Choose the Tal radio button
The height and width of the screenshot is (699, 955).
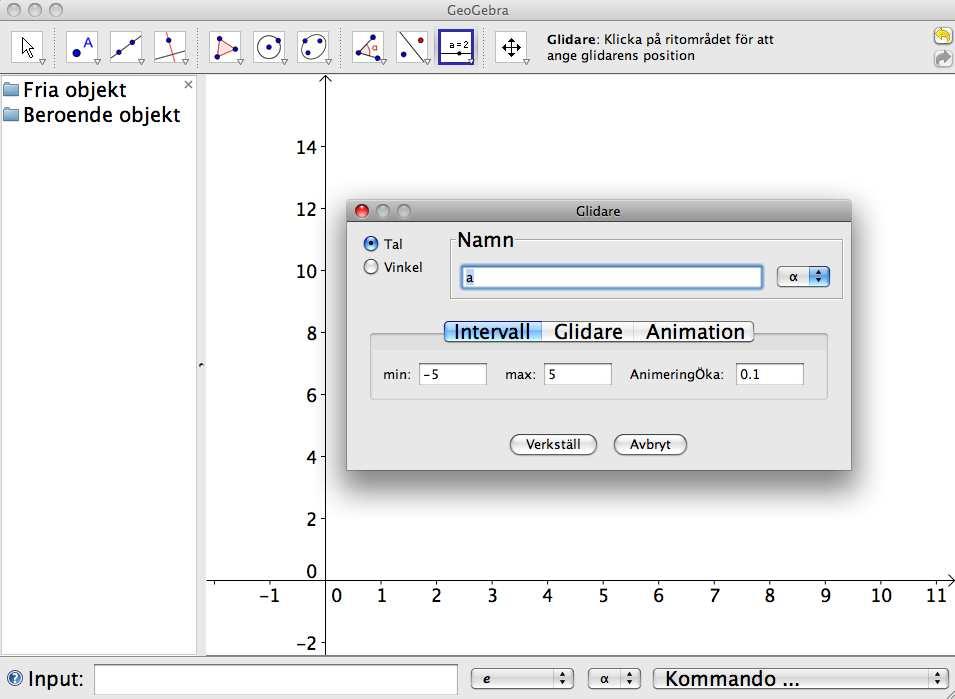tap(371, 244)
